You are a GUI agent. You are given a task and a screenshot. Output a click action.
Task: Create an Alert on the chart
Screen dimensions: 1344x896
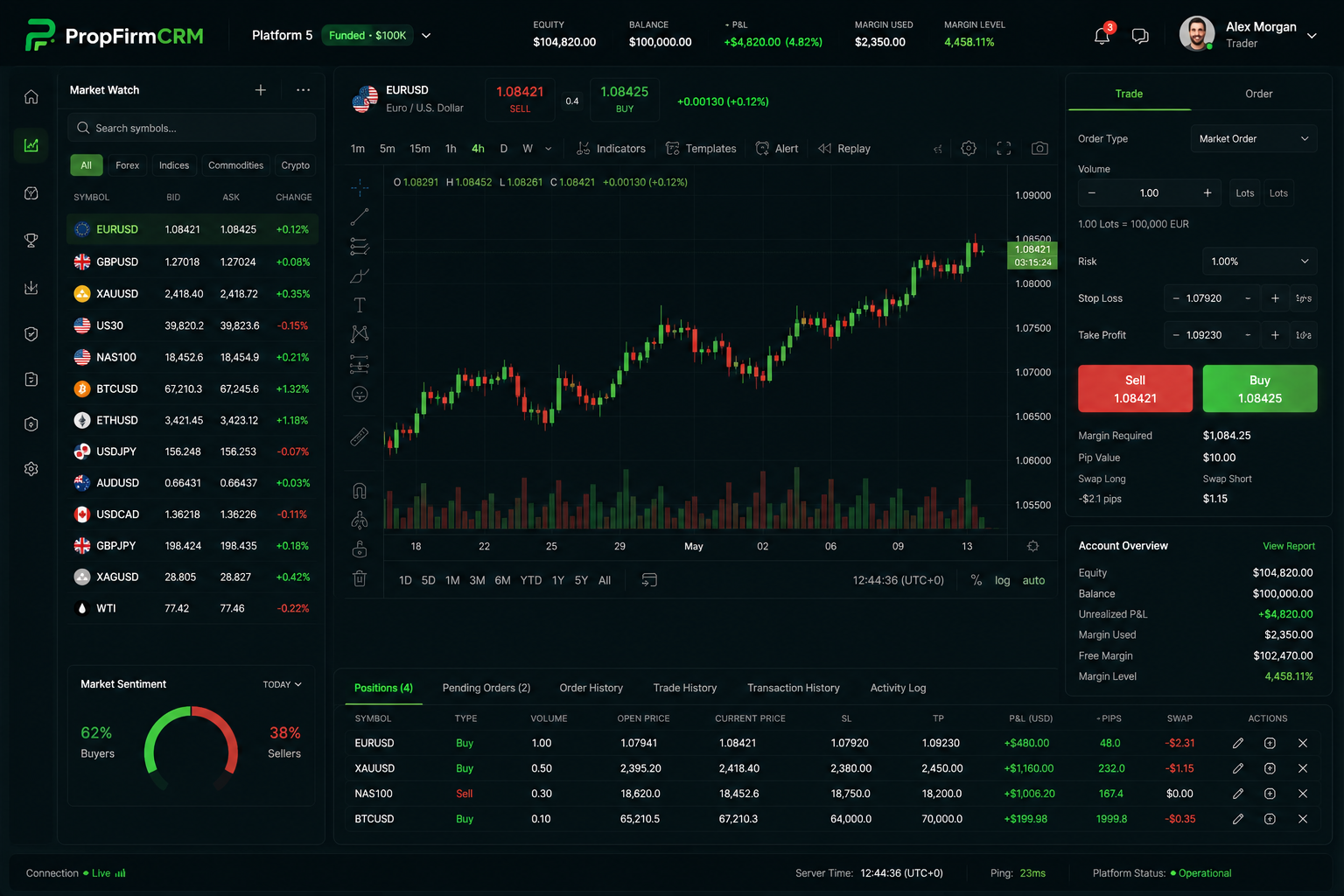tap(777, 149)
